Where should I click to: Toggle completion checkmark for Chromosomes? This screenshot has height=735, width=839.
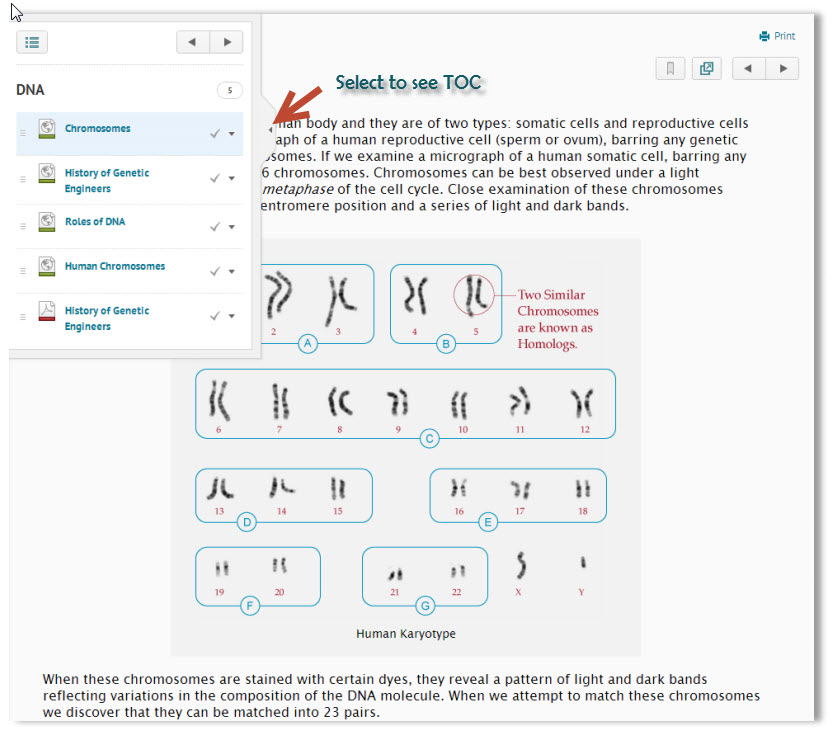click(x=214, y=133)
